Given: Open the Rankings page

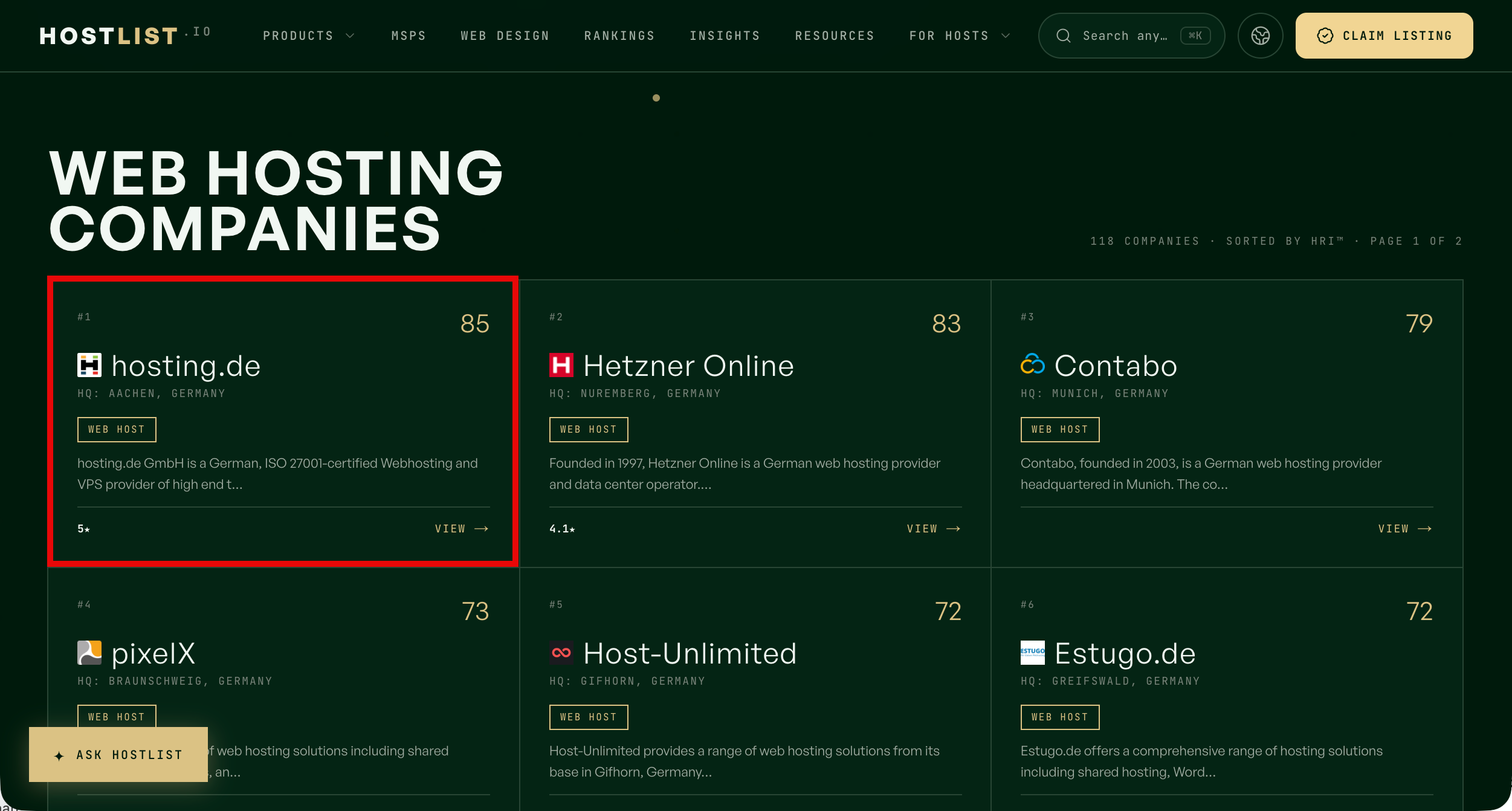Looking at the screenshot, I should pyautogui.click(x=619, y=36).
